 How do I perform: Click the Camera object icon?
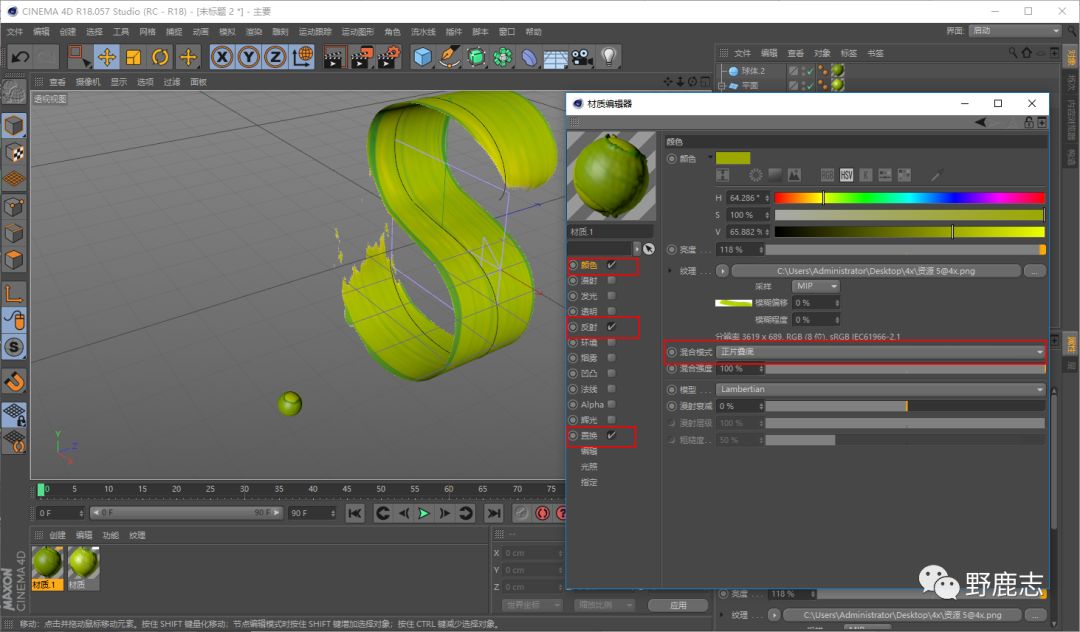tap(582, 57)
